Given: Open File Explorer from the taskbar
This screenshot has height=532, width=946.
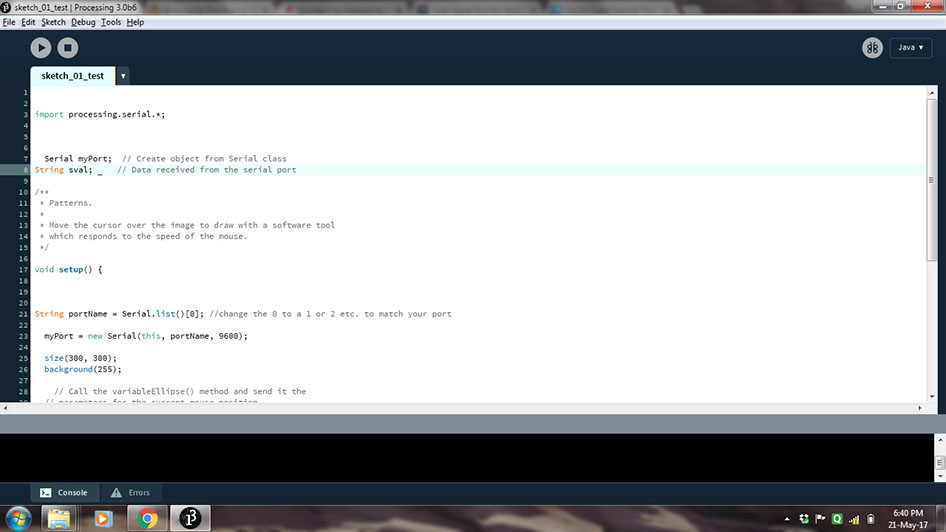Looking at the screenshot, I should pyautogui.click(x=59, y=519).
